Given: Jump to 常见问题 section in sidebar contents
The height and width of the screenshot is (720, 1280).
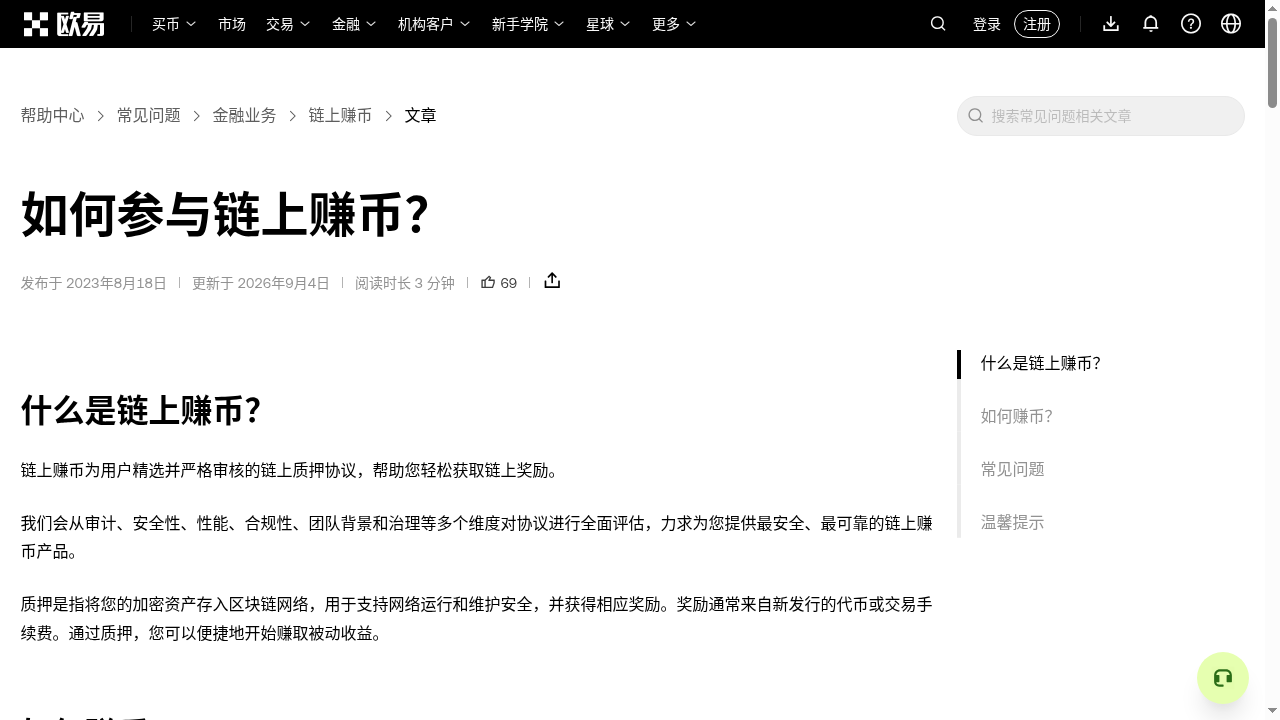Looking at the screenshot, I should (x=1013, y=470).
